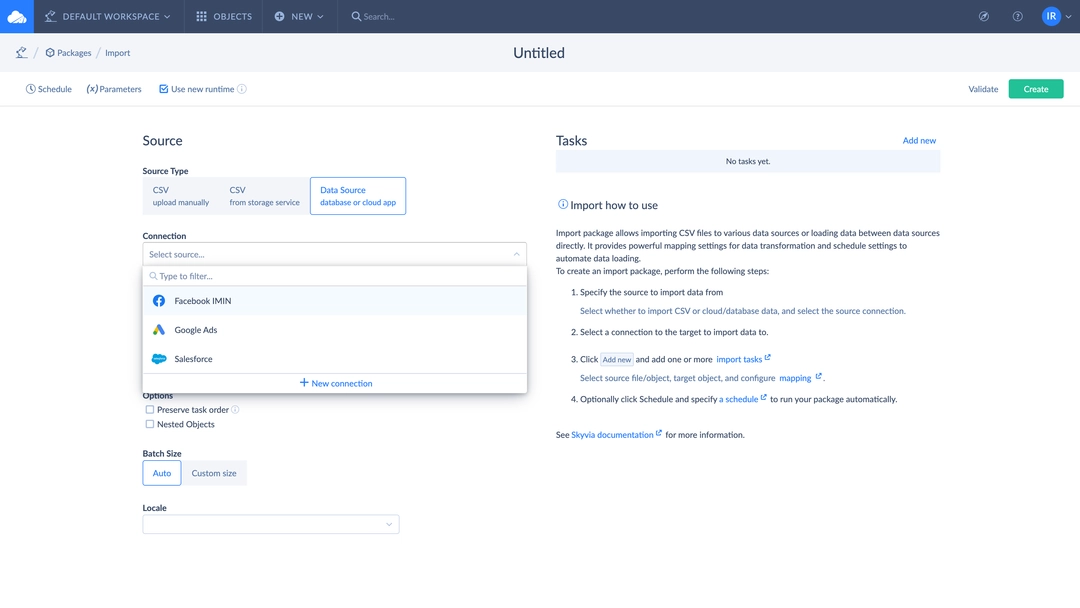Click info icon beside Import how to use
Image resolution: width=1080 pixels, height=608 pixels.
[x=563, y=205]
